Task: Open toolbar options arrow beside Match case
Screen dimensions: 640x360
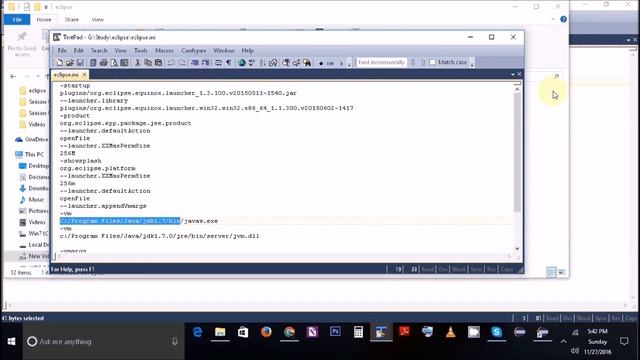Action: point(472,63)
